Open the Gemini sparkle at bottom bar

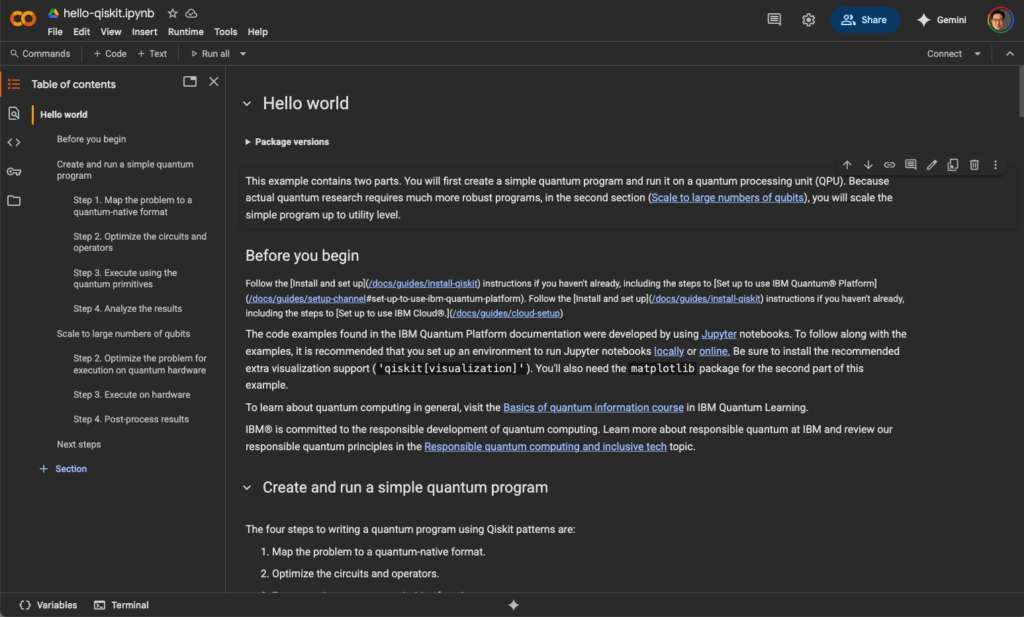point(513,605)
